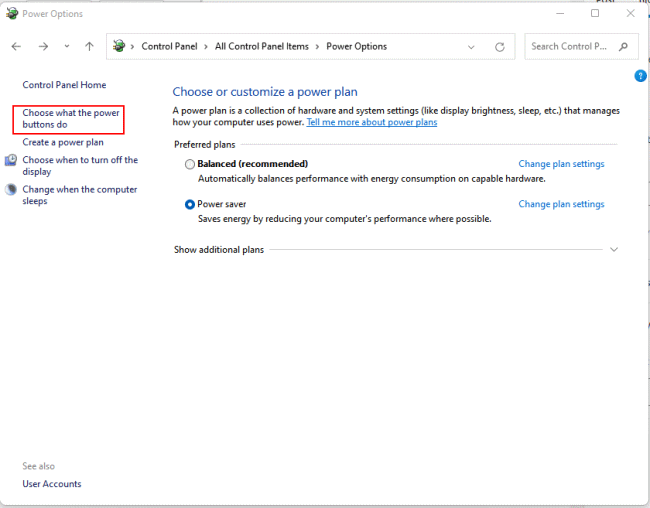Click Control Panel in breadcrumb
The image size is (650, 508).
coord(169,46)
